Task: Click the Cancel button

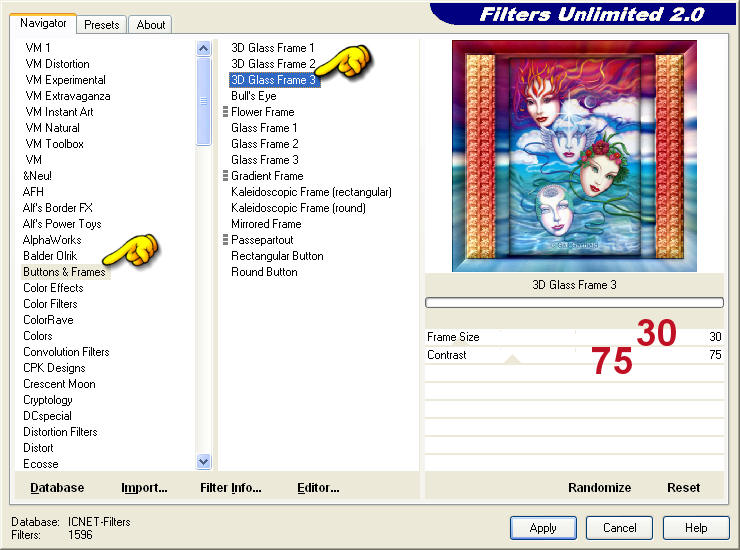Action: tap(619, 527)
